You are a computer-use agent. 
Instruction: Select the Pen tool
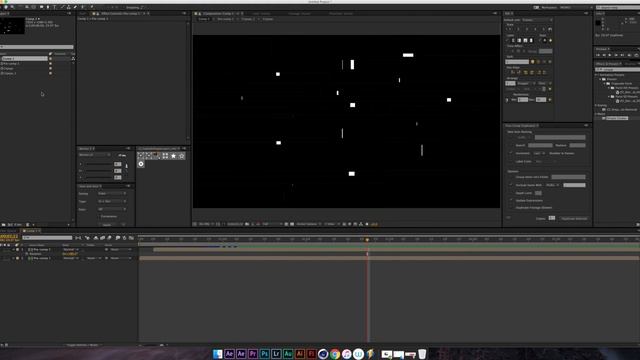(48, 7)
